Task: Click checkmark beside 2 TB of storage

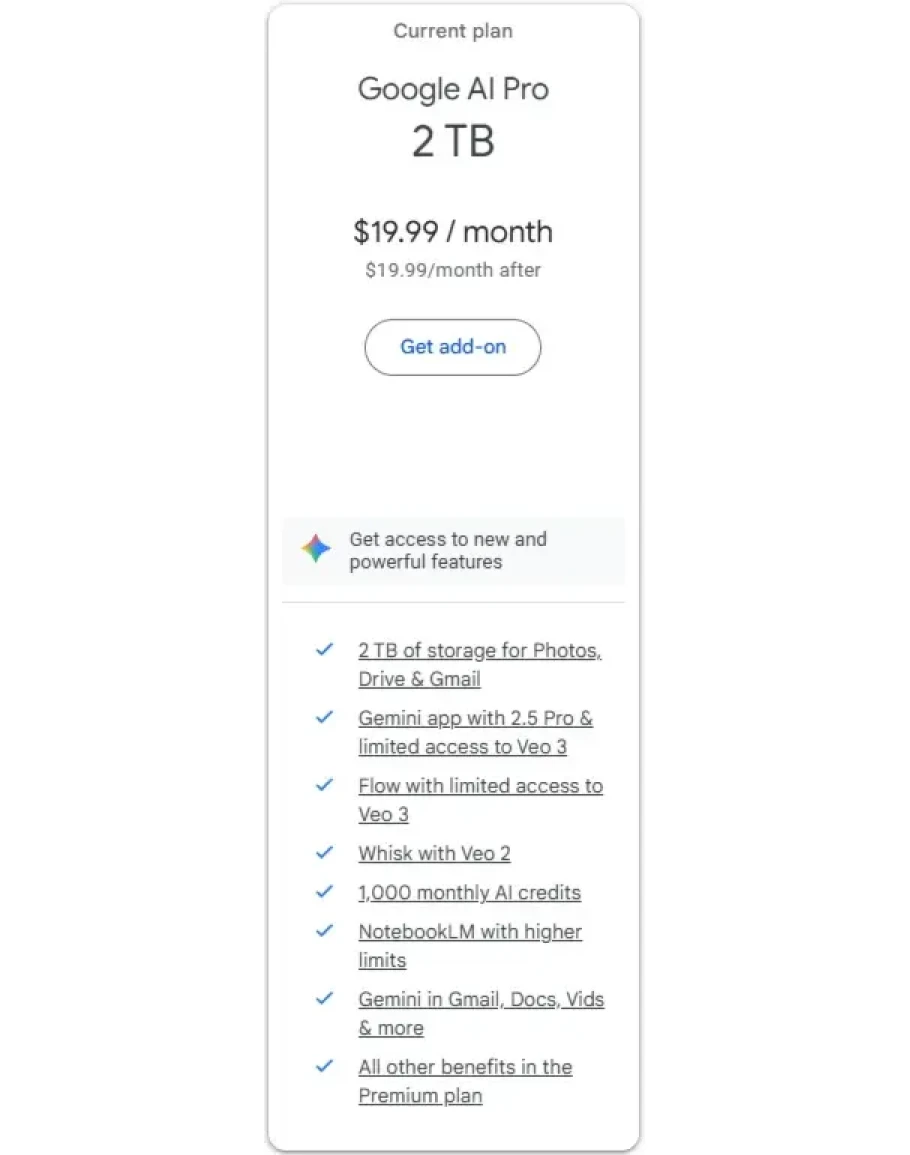Action: point(324,650)
